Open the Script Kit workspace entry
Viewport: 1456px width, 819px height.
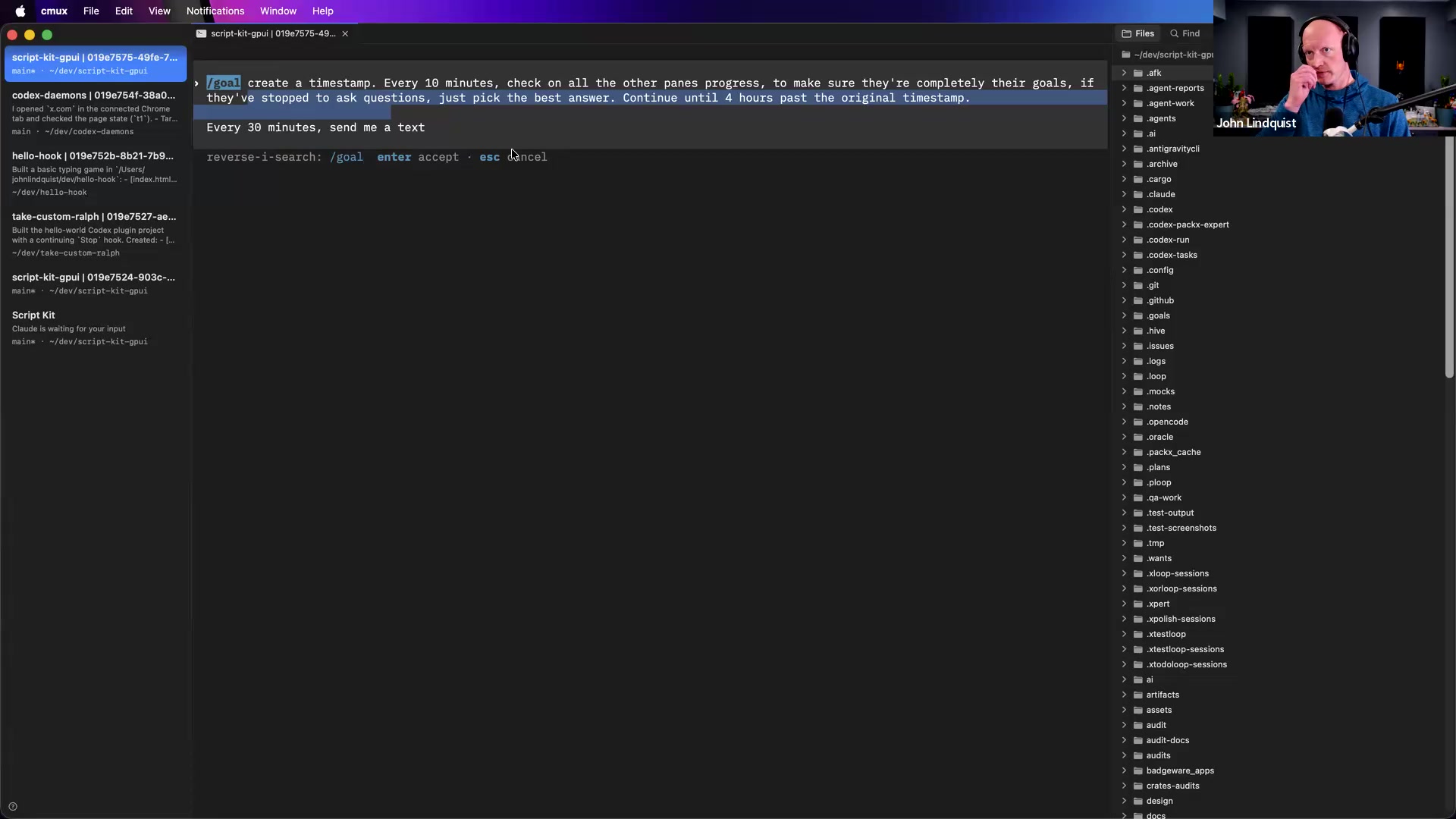click(95, 328)
